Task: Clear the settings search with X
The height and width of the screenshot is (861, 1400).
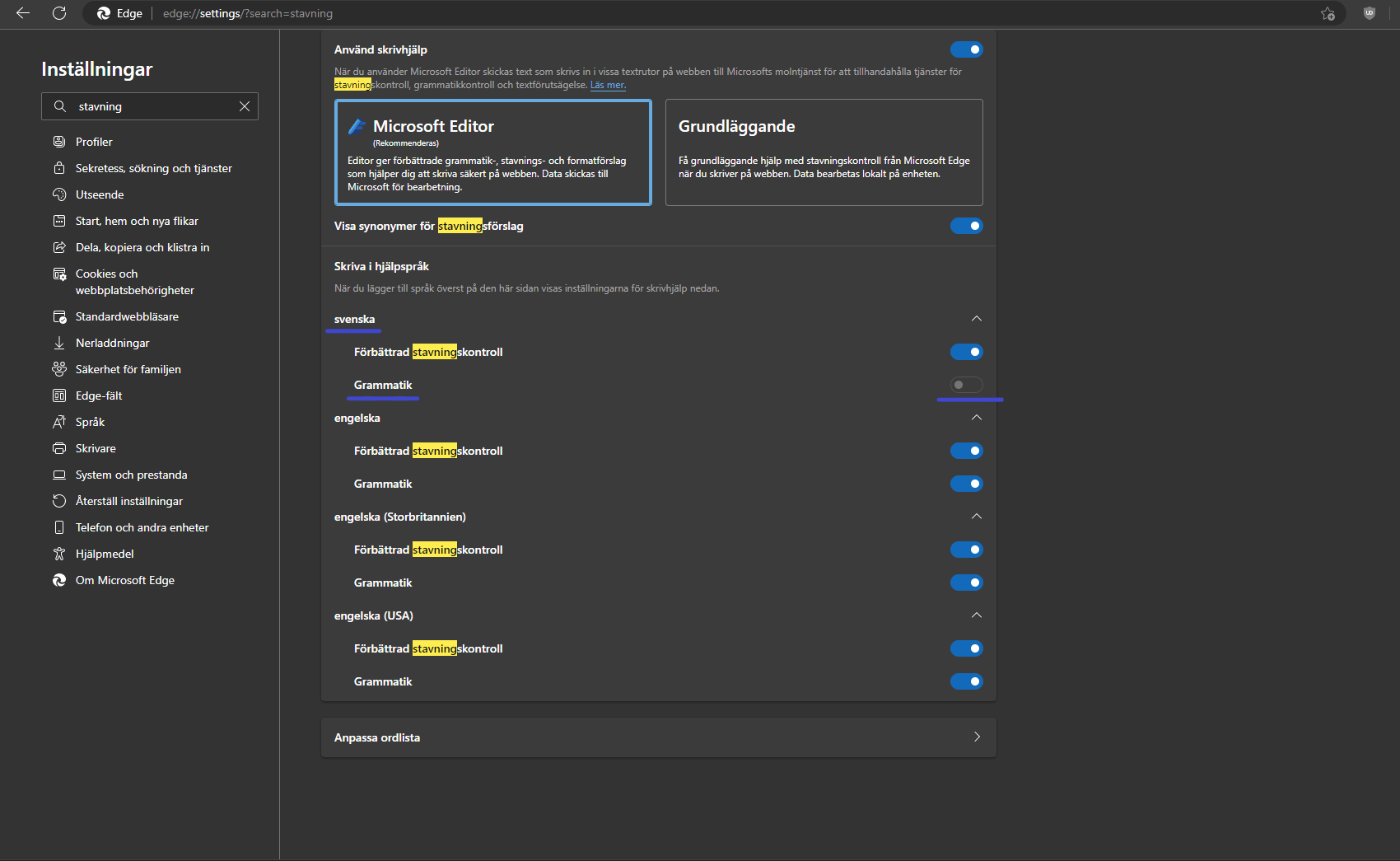Action: coord(245,106)
